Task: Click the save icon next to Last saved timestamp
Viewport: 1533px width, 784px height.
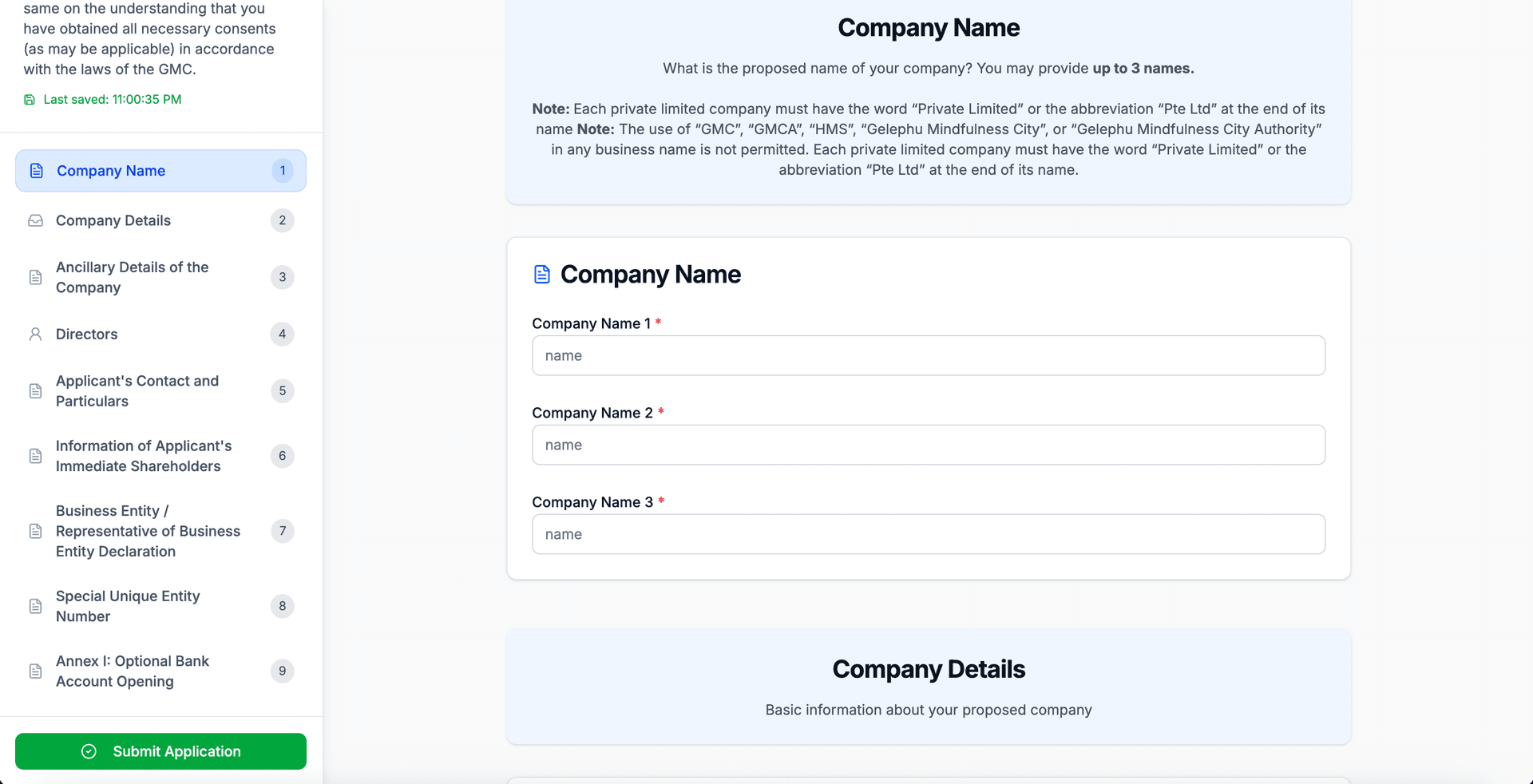Action: pos(30,99)
